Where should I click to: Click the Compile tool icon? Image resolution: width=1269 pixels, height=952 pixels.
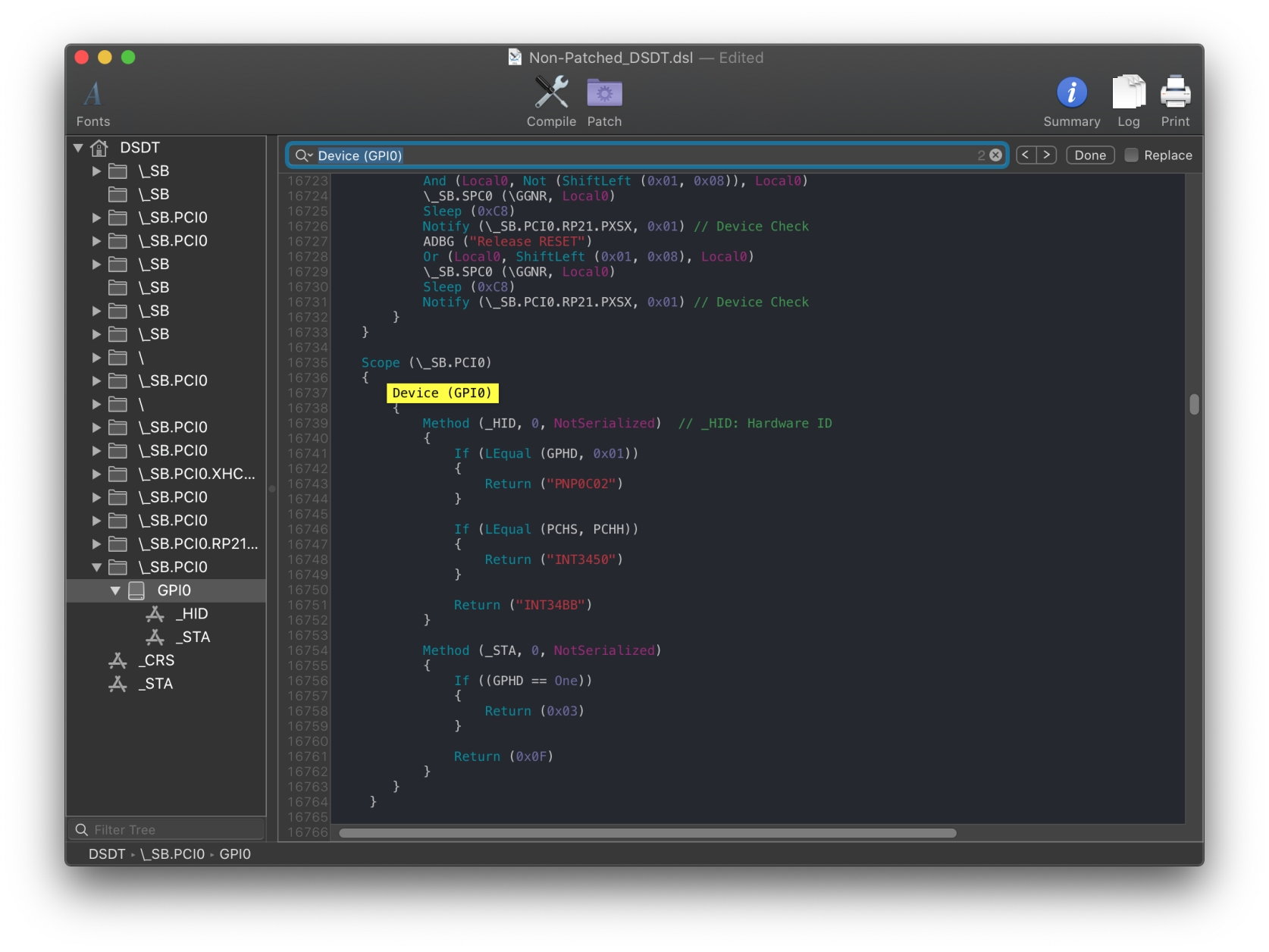point(551,93)
